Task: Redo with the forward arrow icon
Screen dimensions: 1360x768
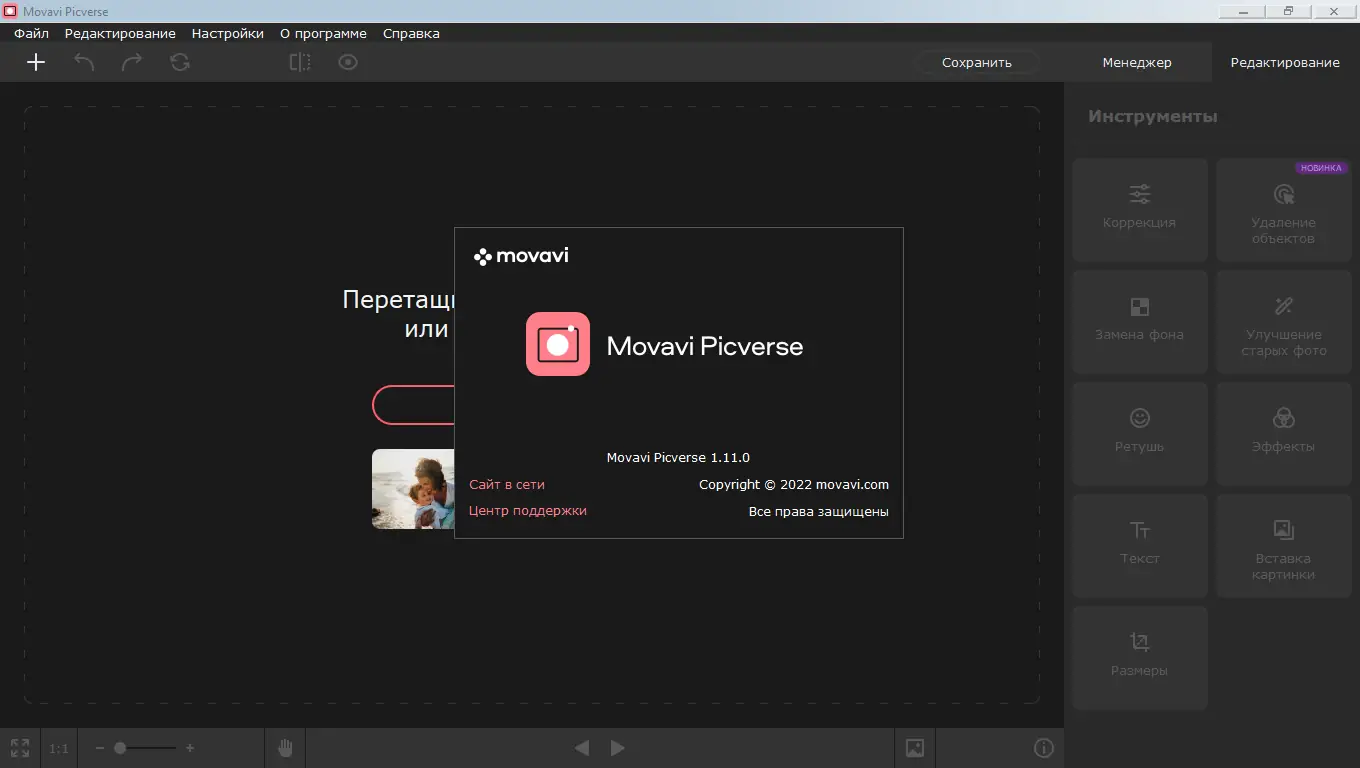Action: [132, 62]
